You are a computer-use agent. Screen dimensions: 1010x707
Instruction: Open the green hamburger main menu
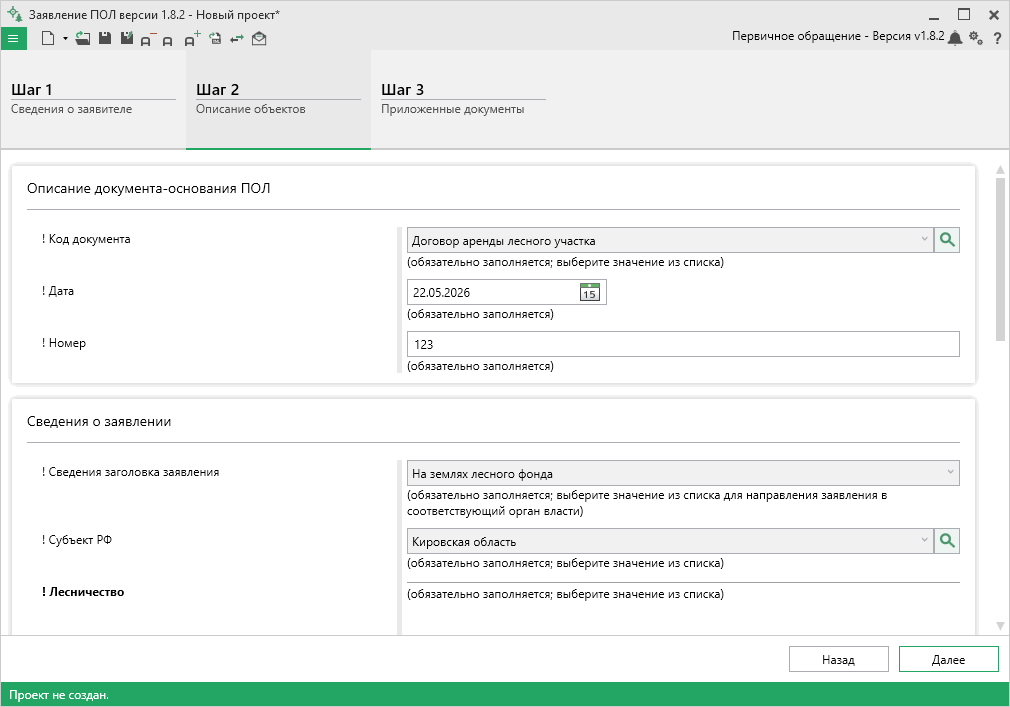click(x=14, y=39)
